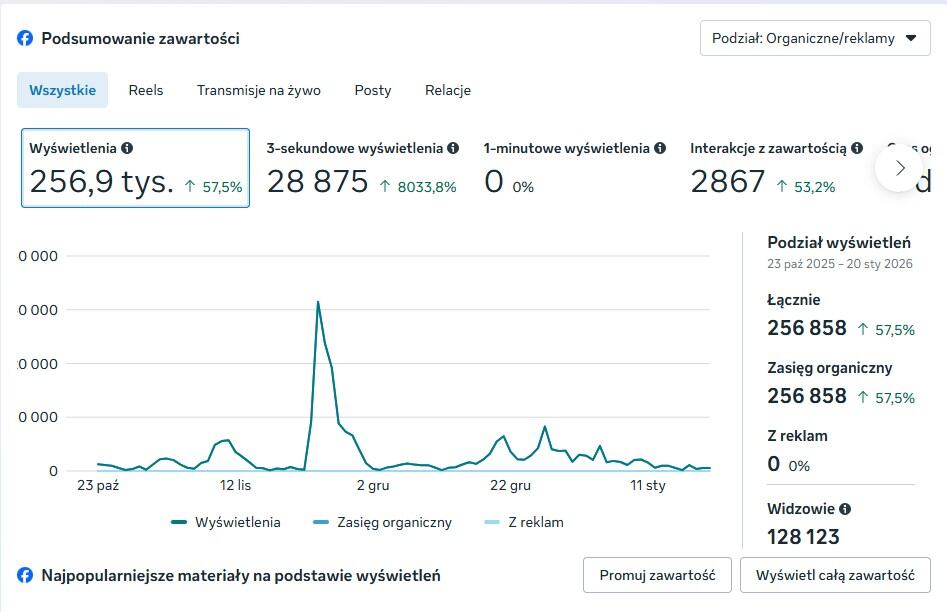947x612 pixels.
Task: Switch to the Transmisje na żywo tab
Action: pos(259,90)
